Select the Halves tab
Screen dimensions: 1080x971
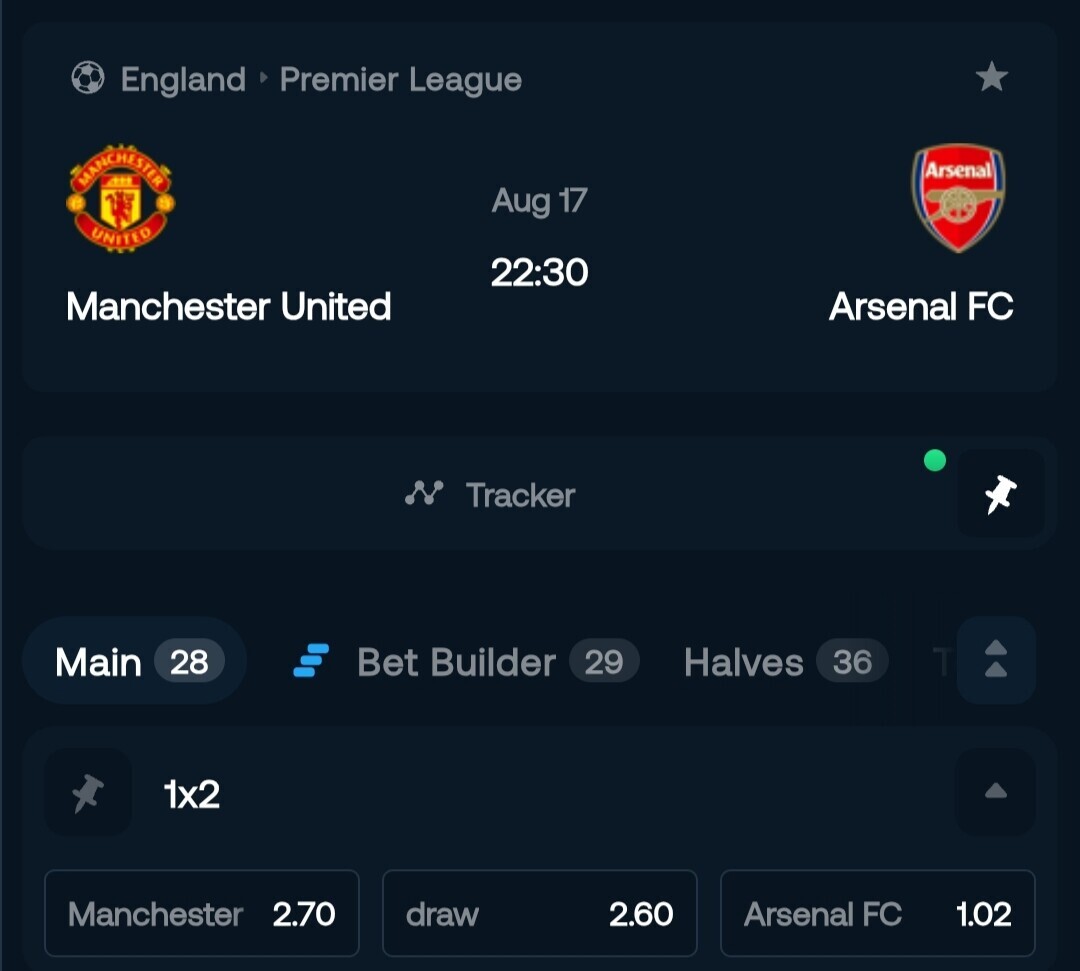pyautogui.click(x=786, y=662)
